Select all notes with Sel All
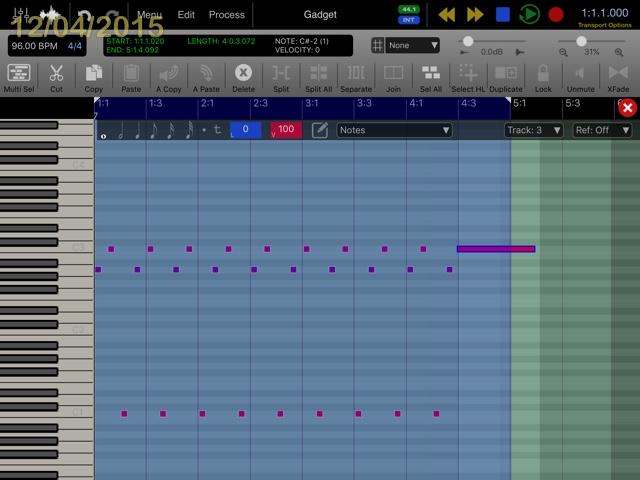640x480 pixels. click(431, 78)
